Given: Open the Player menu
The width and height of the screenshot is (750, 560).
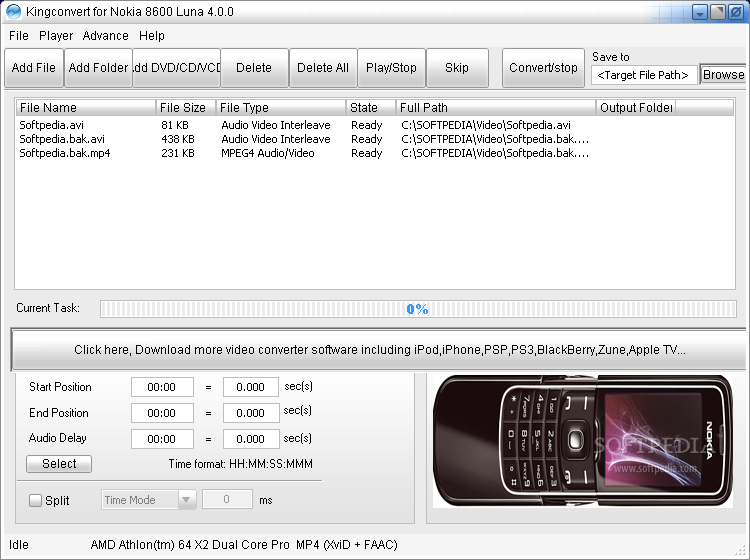Looking at the screenshot, I should click(56, 36).
